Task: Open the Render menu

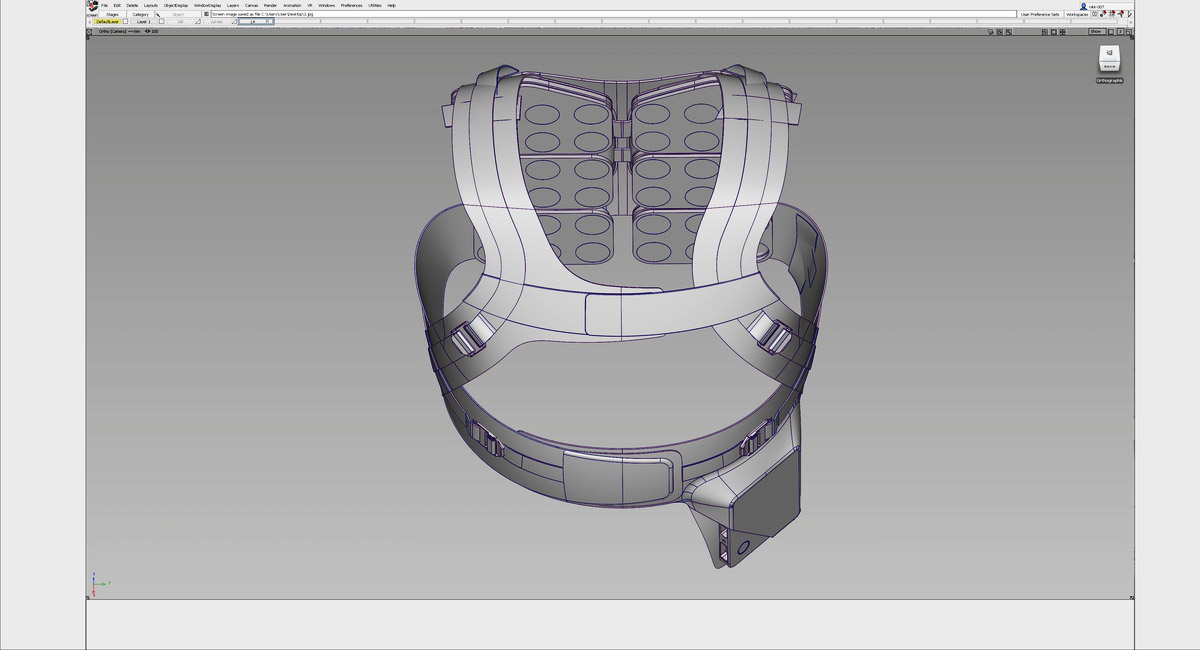Action: (270, 5)
